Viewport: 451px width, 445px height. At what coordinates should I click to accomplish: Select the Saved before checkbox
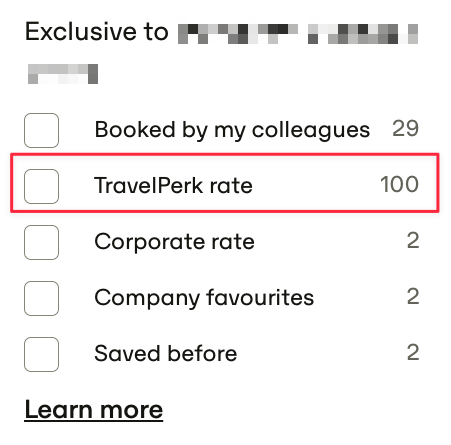tap(41, 354)
